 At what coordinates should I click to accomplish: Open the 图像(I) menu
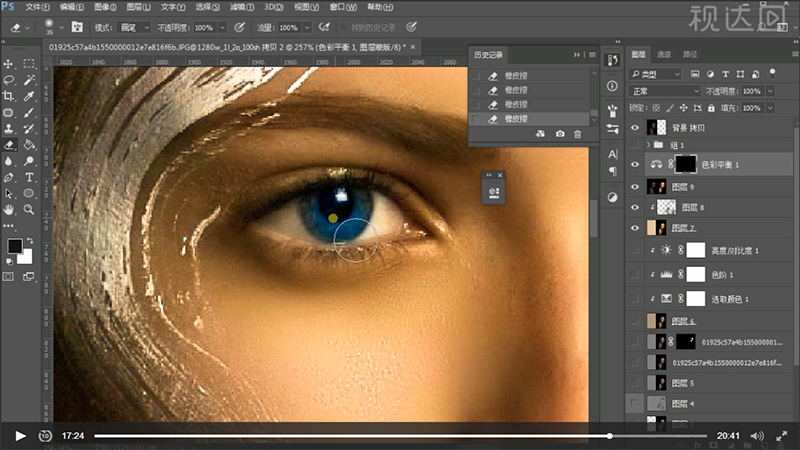coord(106,7)
